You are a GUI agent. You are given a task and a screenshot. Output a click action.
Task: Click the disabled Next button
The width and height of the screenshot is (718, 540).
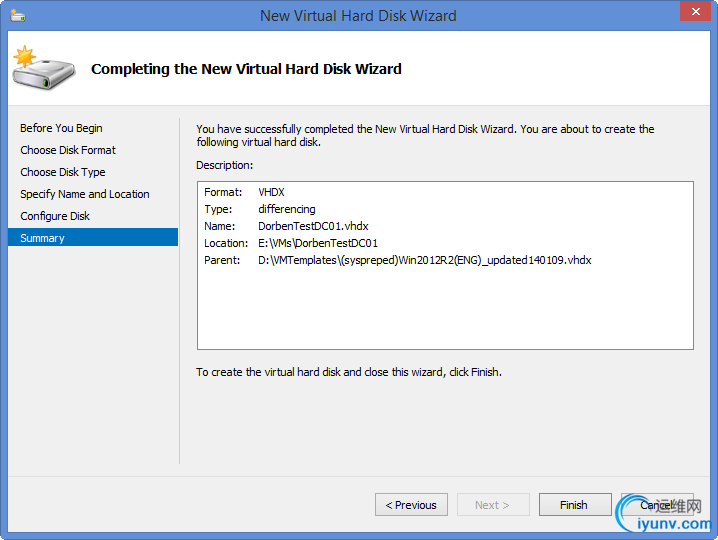click(x=493, y=505)
